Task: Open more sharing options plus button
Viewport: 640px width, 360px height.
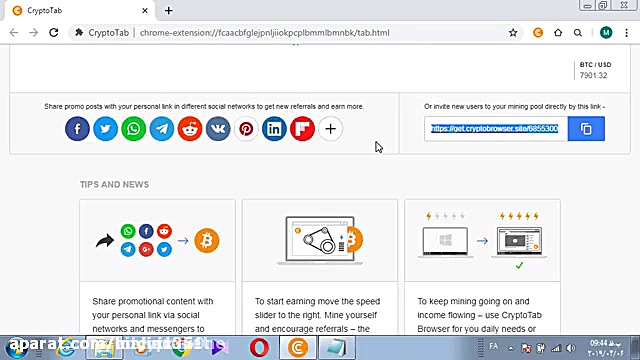Action: (330, 129)
